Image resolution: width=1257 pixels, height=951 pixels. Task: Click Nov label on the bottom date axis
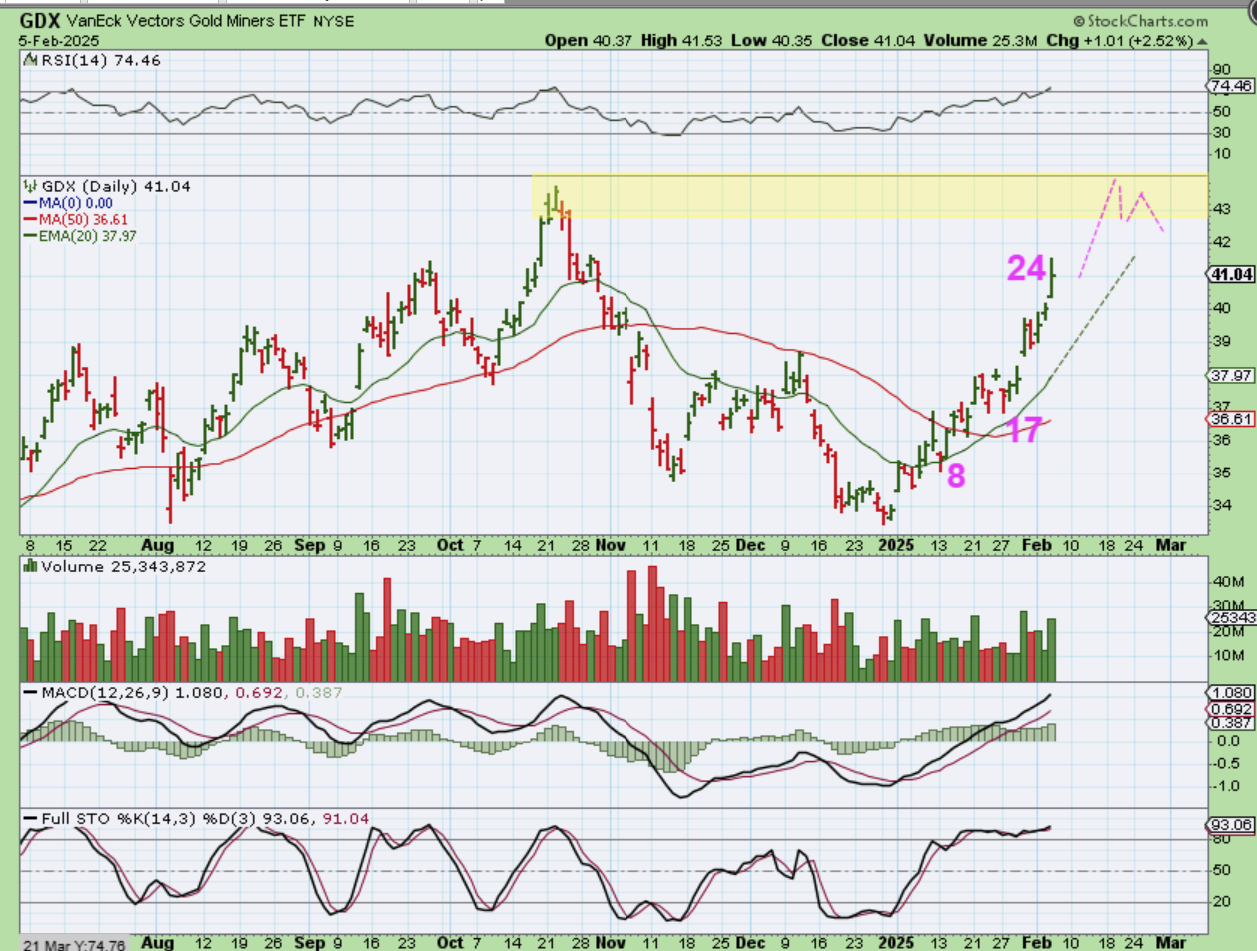coord(609,942)
